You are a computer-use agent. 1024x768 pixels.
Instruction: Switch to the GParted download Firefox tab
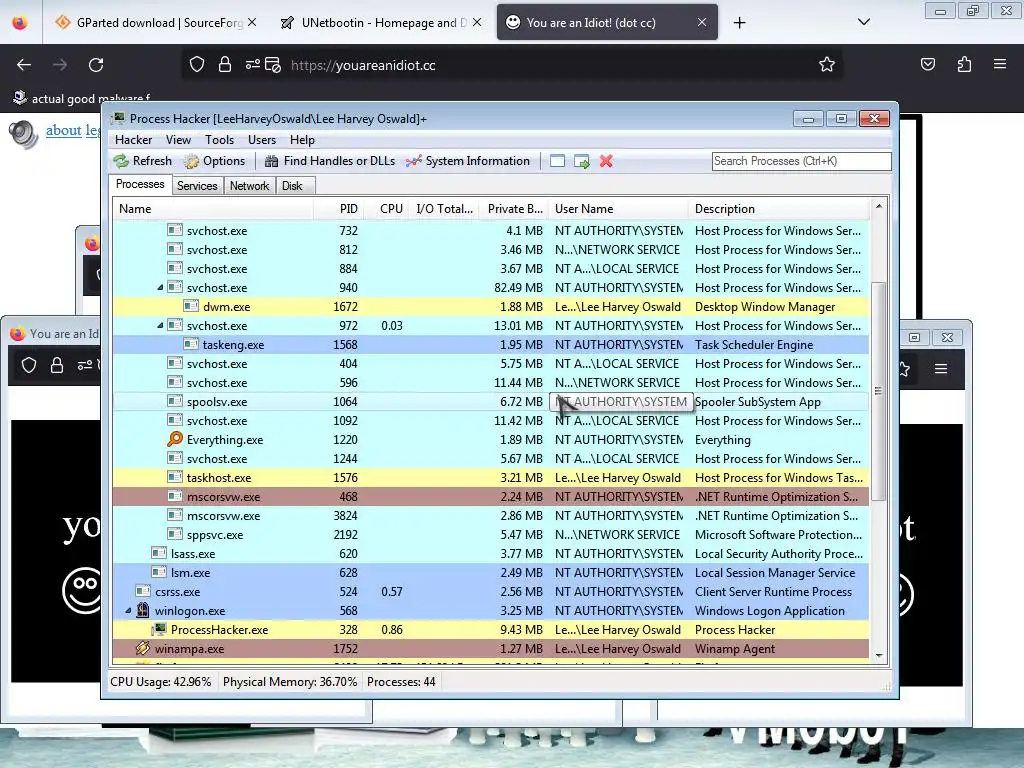coord(157,23)
